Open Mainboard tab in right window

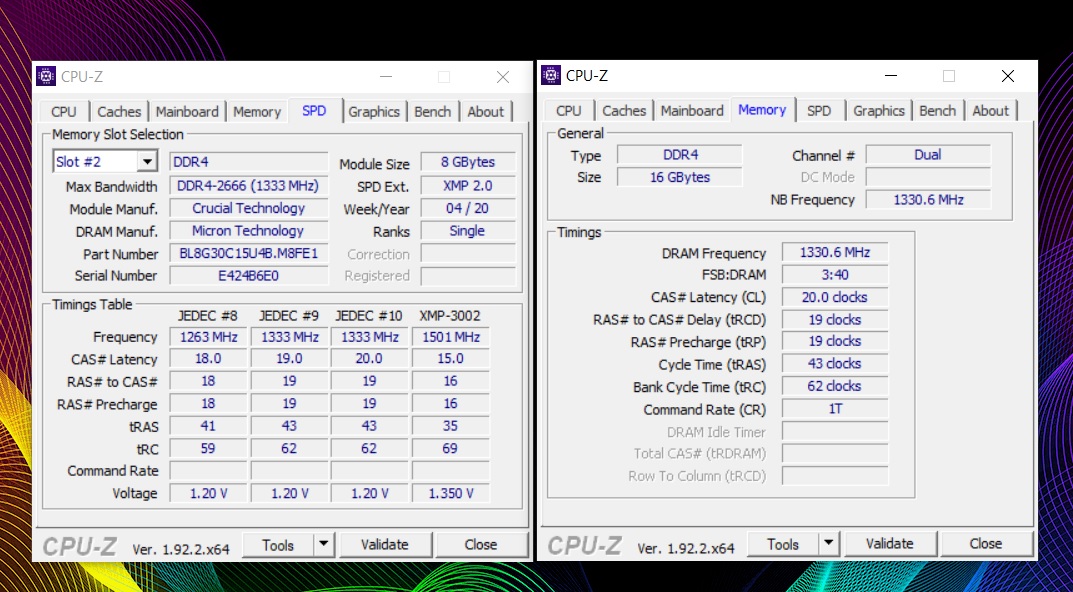point(692,110)
